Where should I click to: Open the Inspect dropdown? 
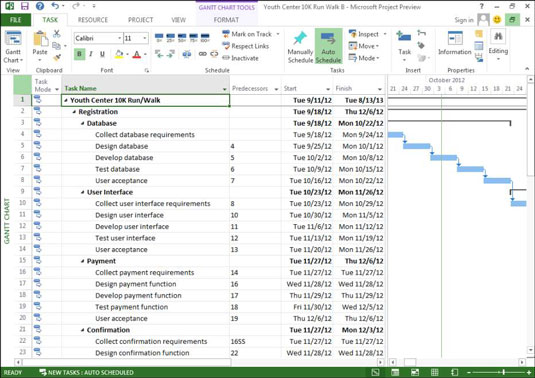[x=367, y=34]
